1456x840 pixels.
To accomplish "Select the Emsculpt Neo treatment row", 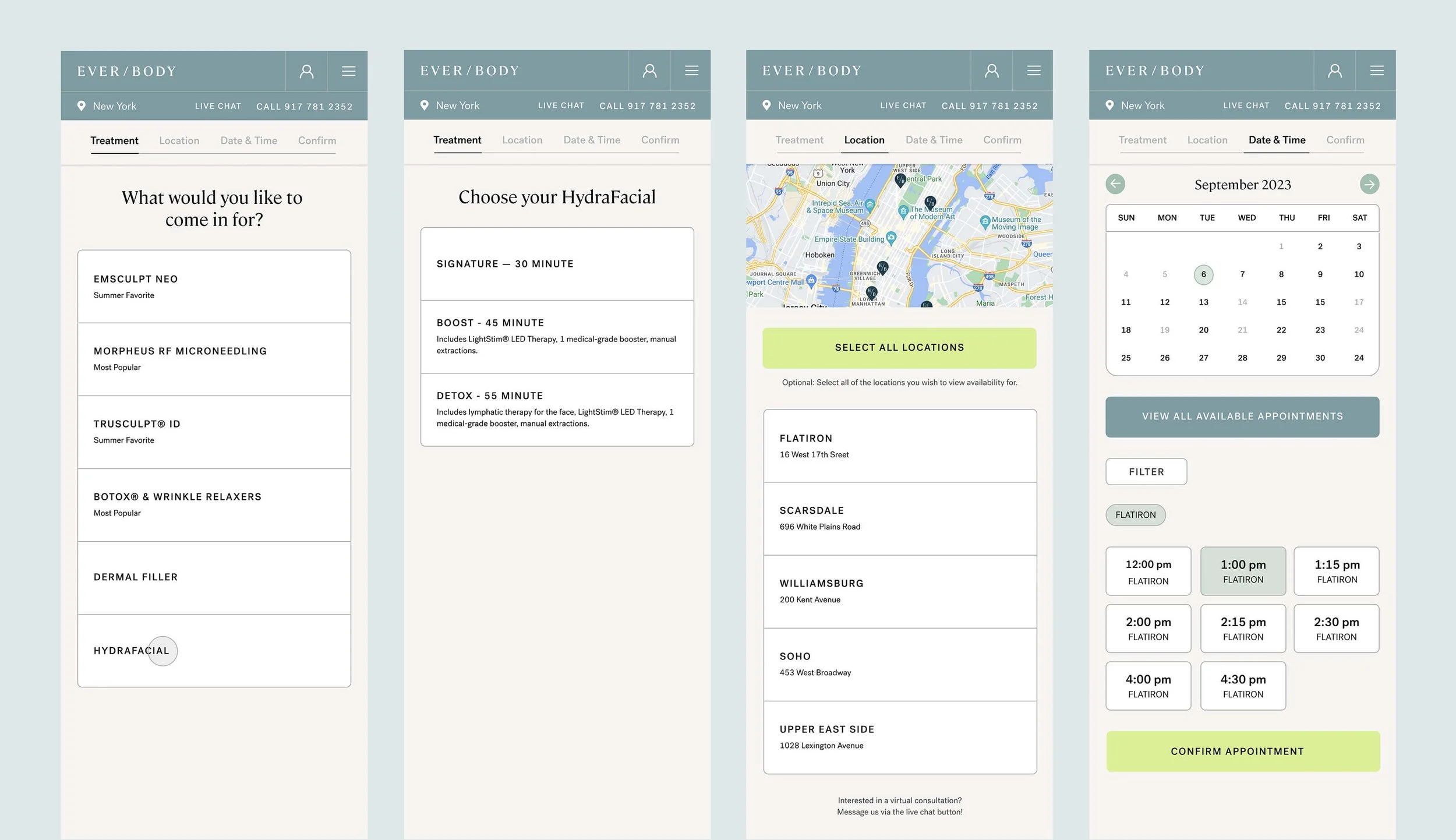I will pyautogui.click(x=214, y=287).
